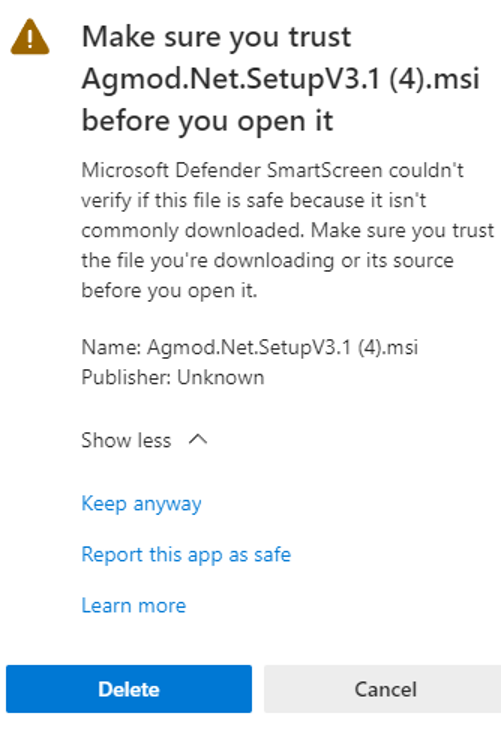Click the "Make sure you trust" heading line
The height and width of the screenshot is (734, 502).
(216, 37)
